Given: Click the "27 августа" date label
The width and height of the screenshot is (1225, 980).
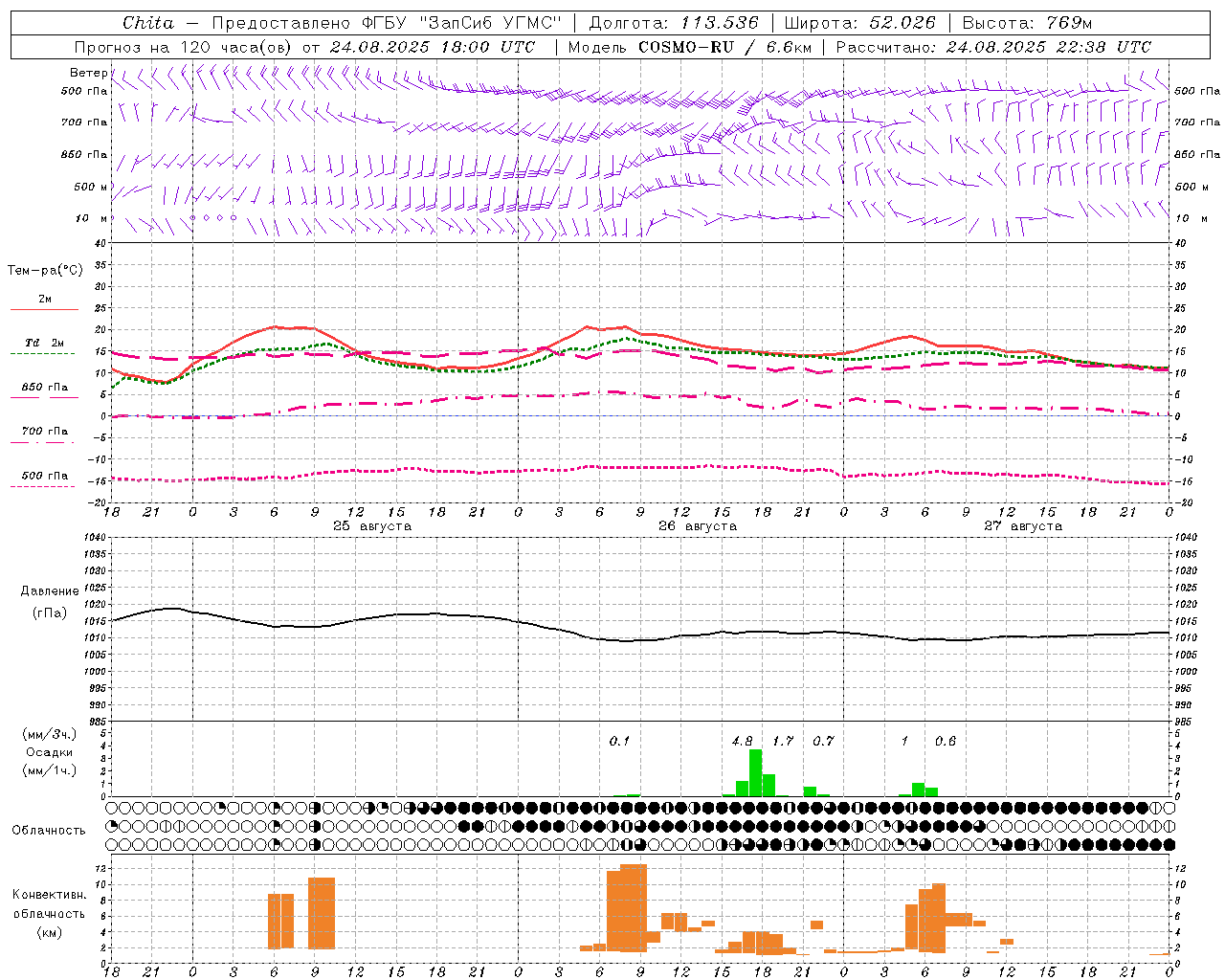Looking at the screenshot, I should (x=1023, y=526).
